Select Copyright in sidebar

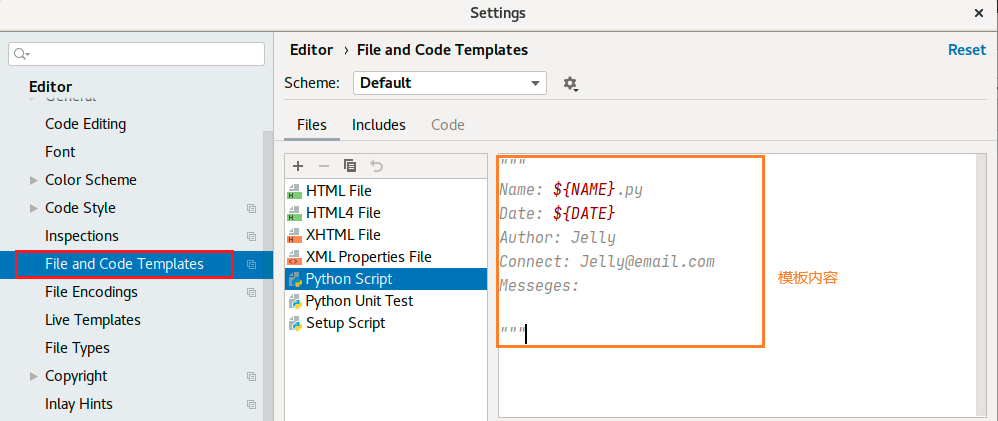pos(76,376)
